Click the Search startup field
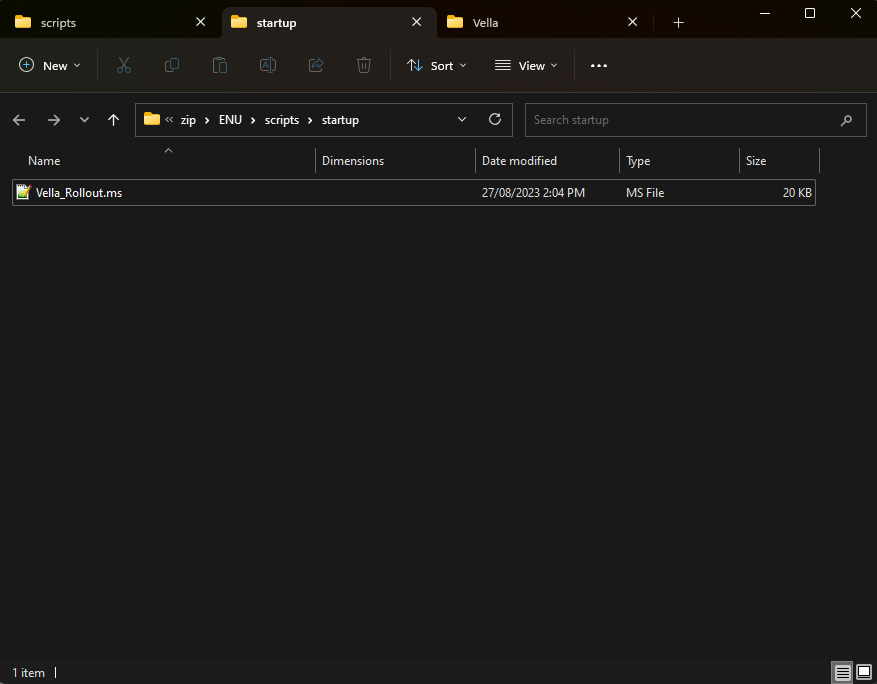Screen dimensions: 877x684 pos(680,120)
